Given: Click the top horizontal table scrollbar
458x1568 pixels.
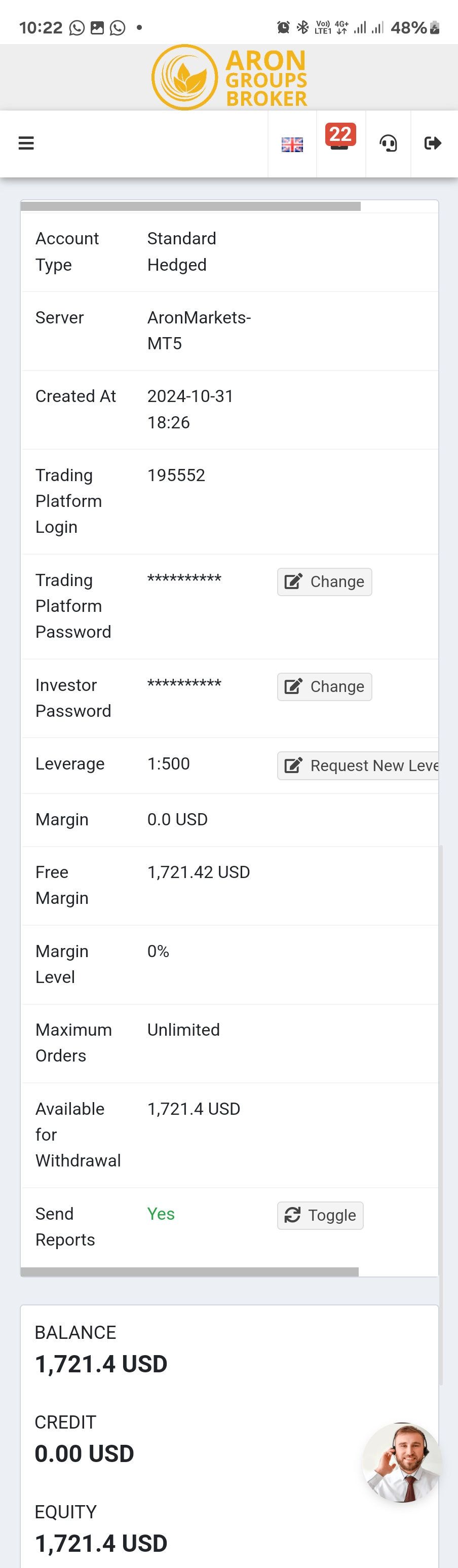Looking at the screenshot, I should pos(190,206).
